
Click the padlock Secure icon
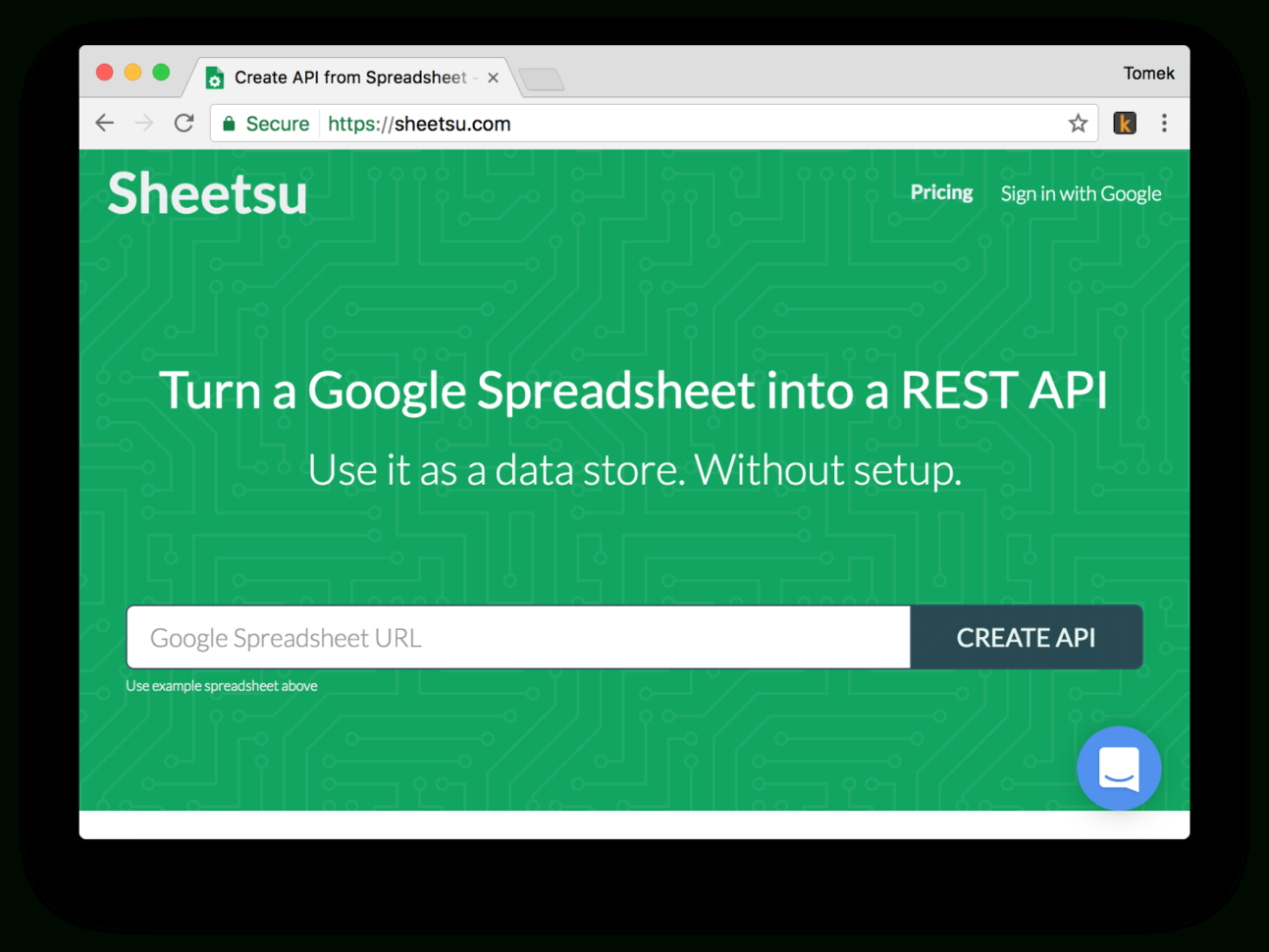[x=229, y=124]
